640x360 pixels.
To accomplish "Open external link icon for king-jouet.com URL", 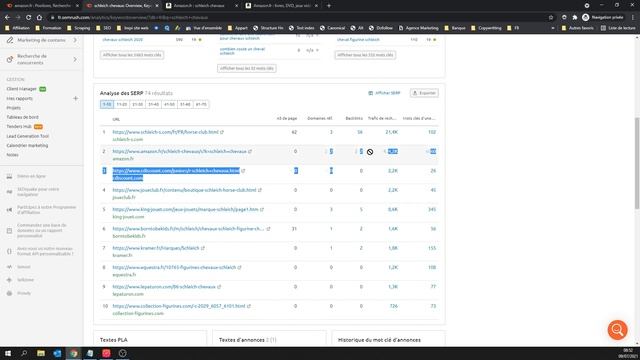I will (x=262, y=209).
